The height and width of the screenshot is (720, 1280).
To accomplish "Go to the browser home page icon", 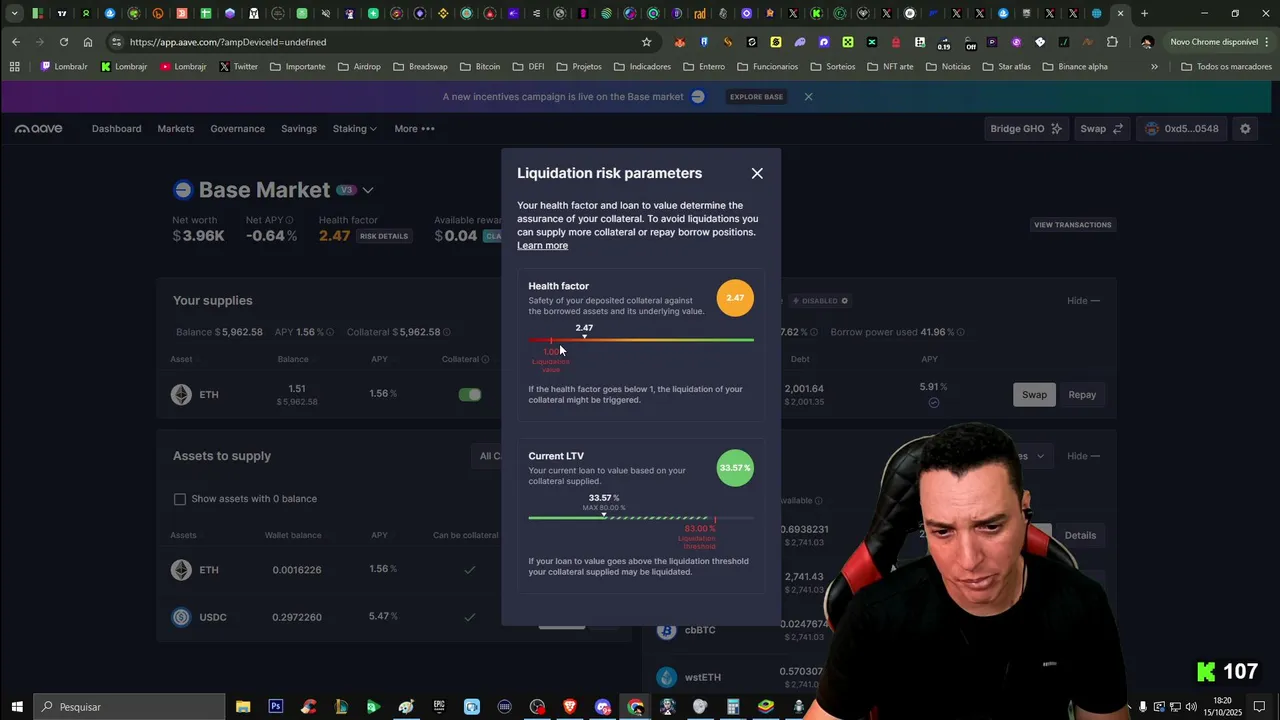I will click(x=88, y=42).
